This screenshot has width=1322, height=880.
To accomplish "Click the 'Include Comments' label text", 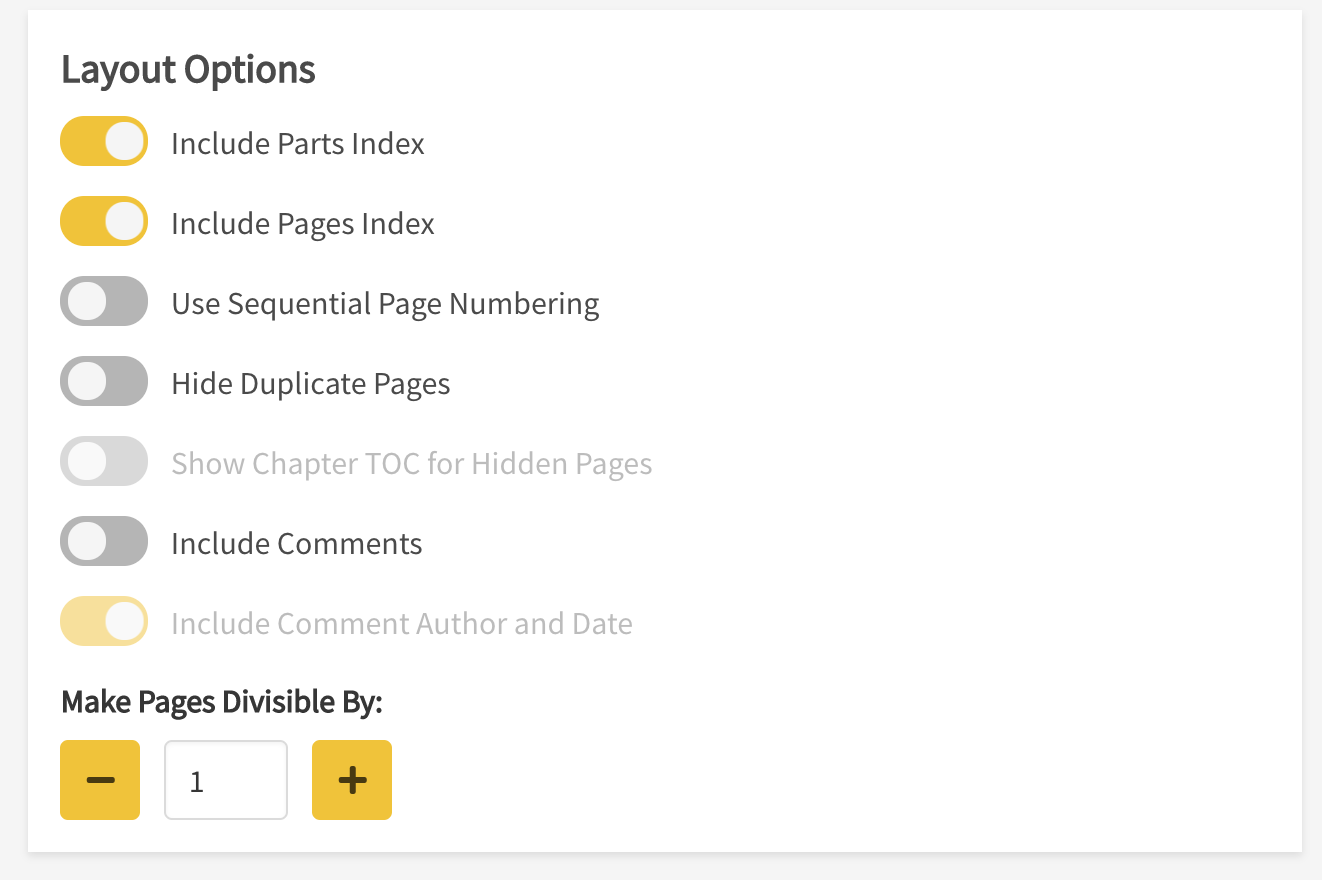I will [297, 544].
